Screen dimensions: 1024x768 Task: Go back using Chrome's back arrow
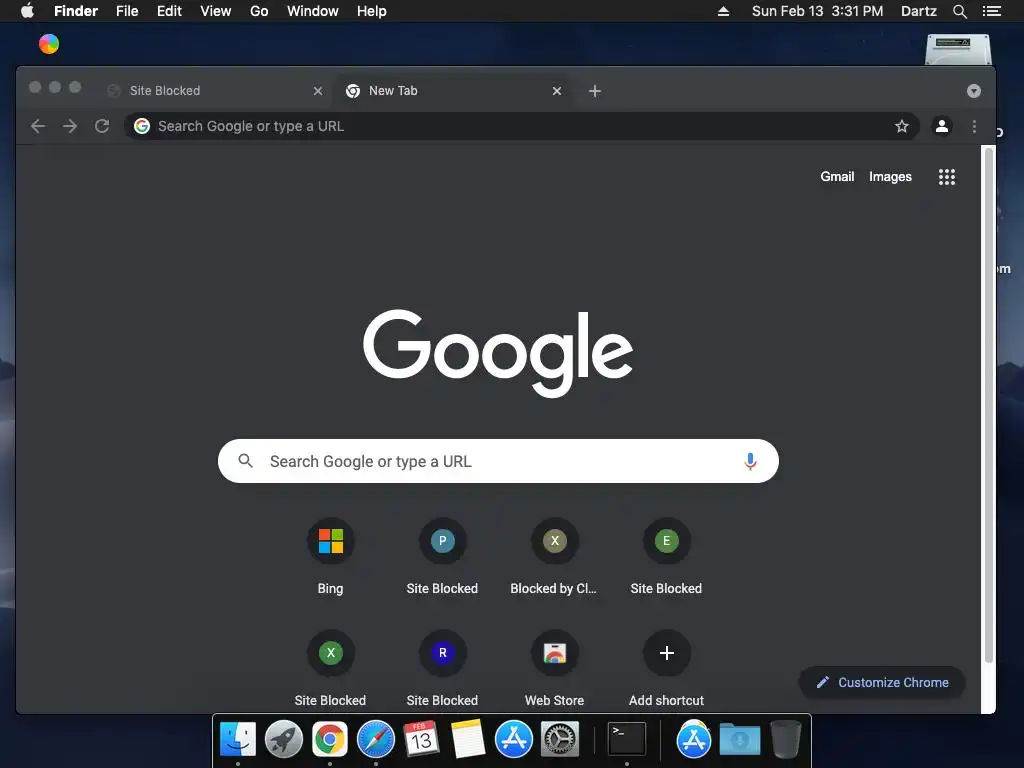(x=38, y=126)
